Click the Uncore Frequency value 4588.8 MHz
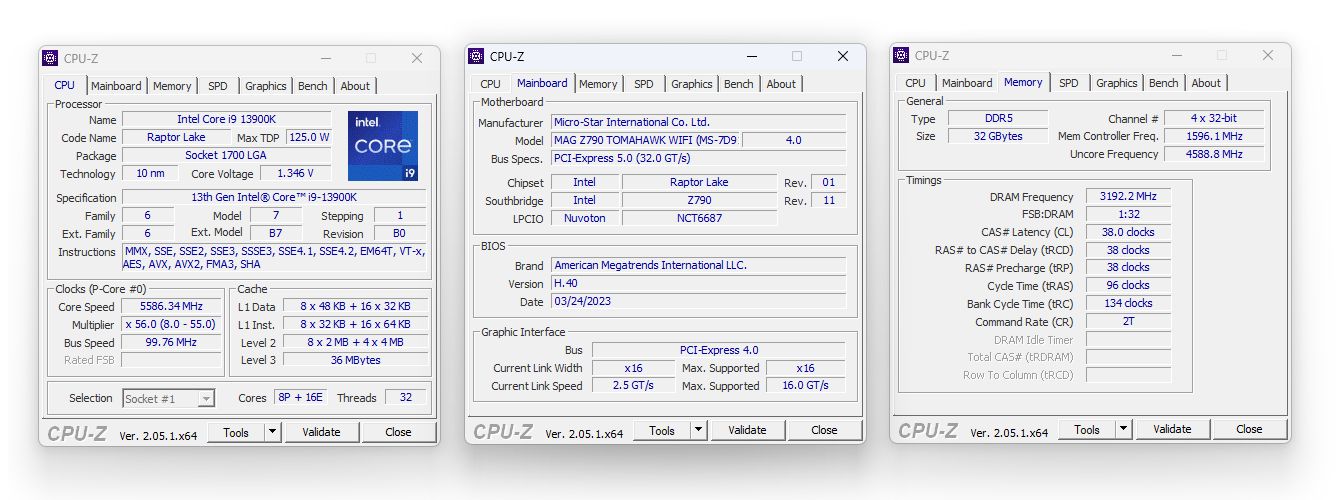This screenshot has height=500, width=1340. pos(1214,155)
